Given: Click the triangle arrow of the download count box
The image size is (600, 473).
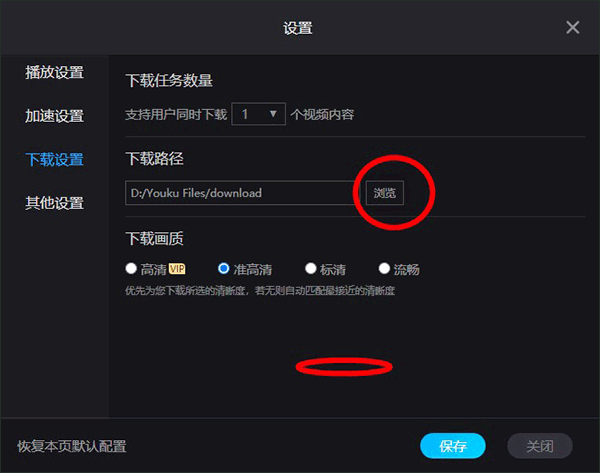Looking at the screenshot, I should [273, 114].
